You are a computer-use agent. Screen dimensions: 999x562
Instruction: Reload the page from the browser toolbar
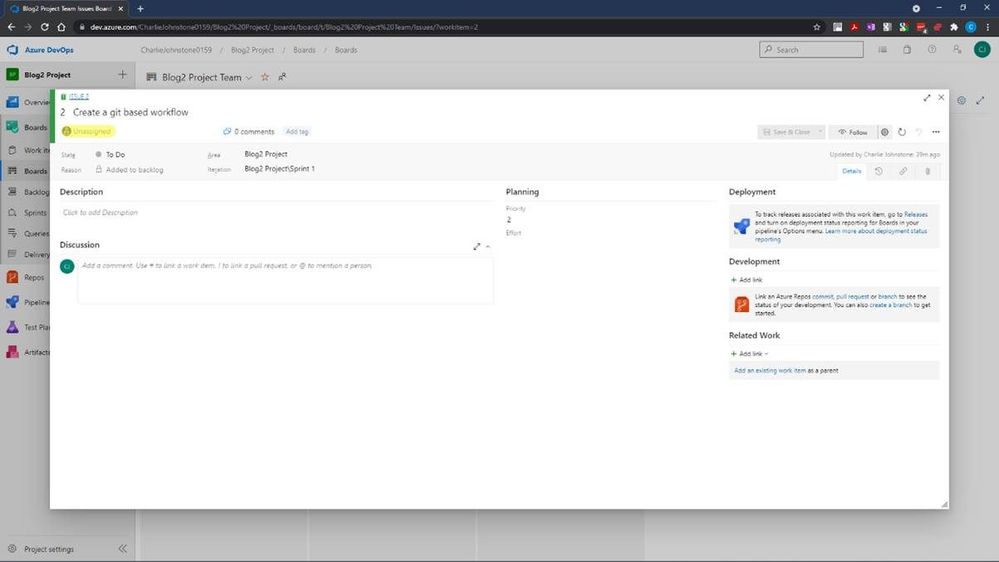pos(45,27)
